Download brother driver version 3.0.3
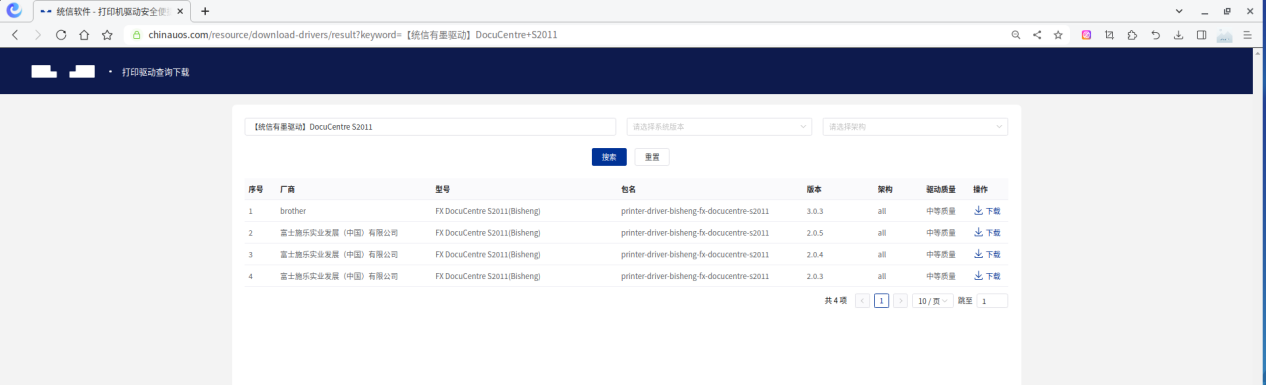 987,211
